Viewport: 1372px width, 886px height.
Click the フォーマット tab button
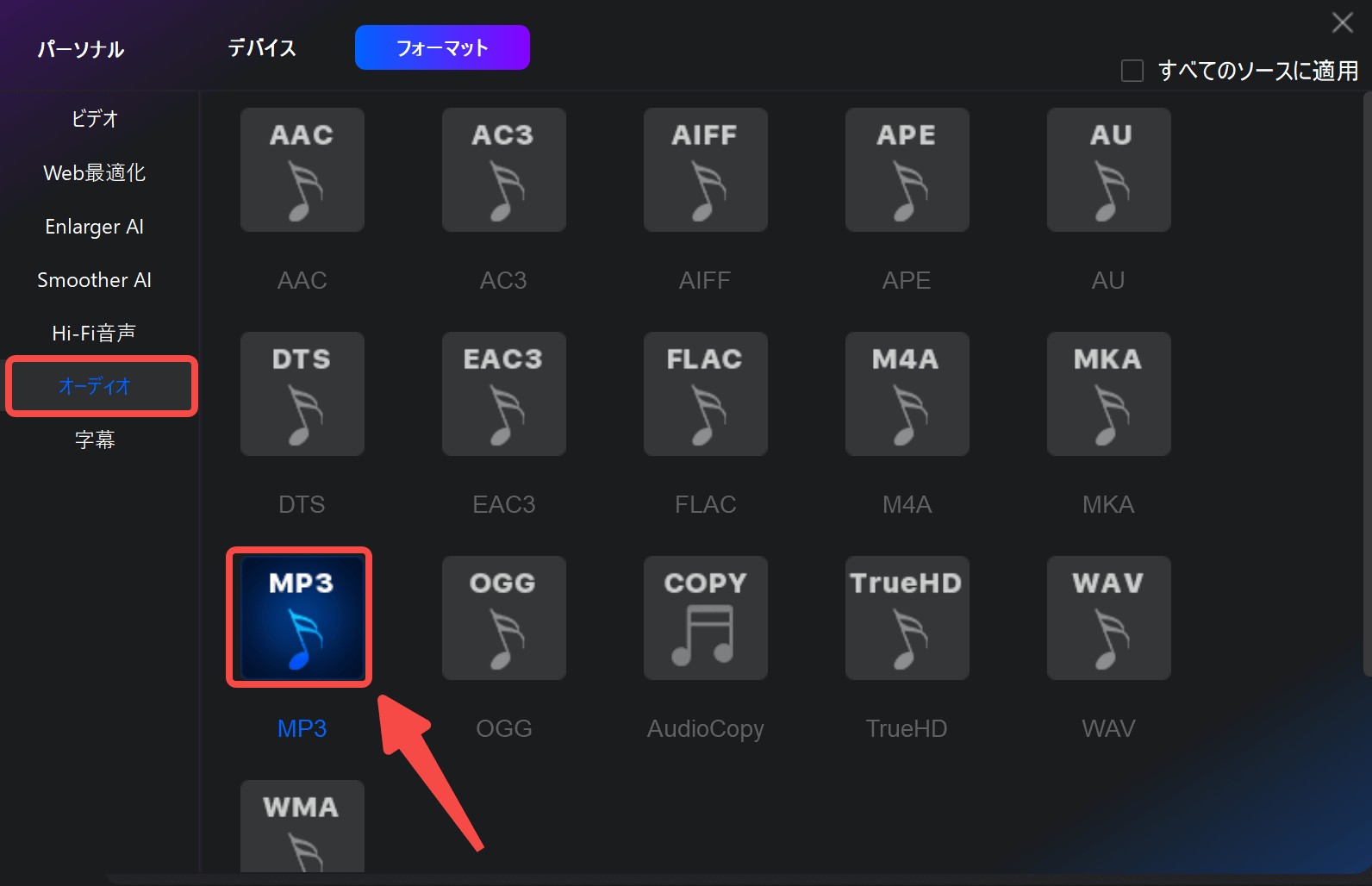[442, 47]
